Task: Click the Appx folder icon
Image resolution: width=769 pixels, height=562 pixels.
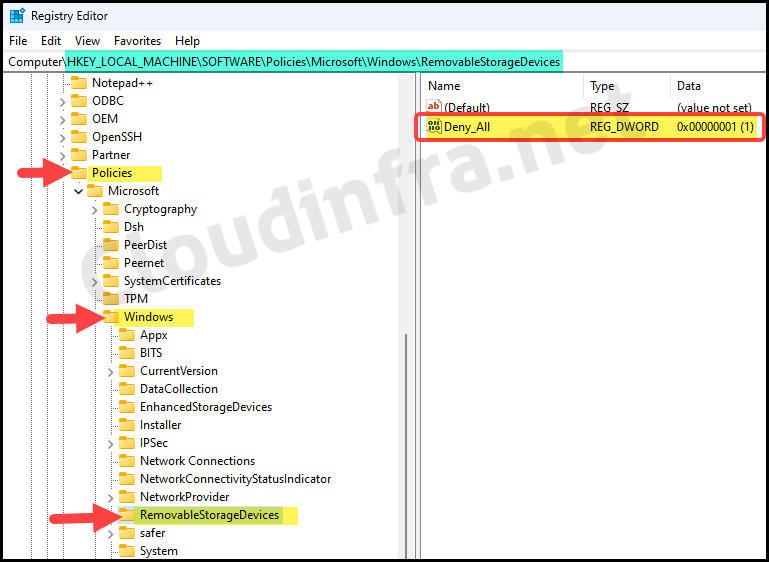Action: coord(127,335)
